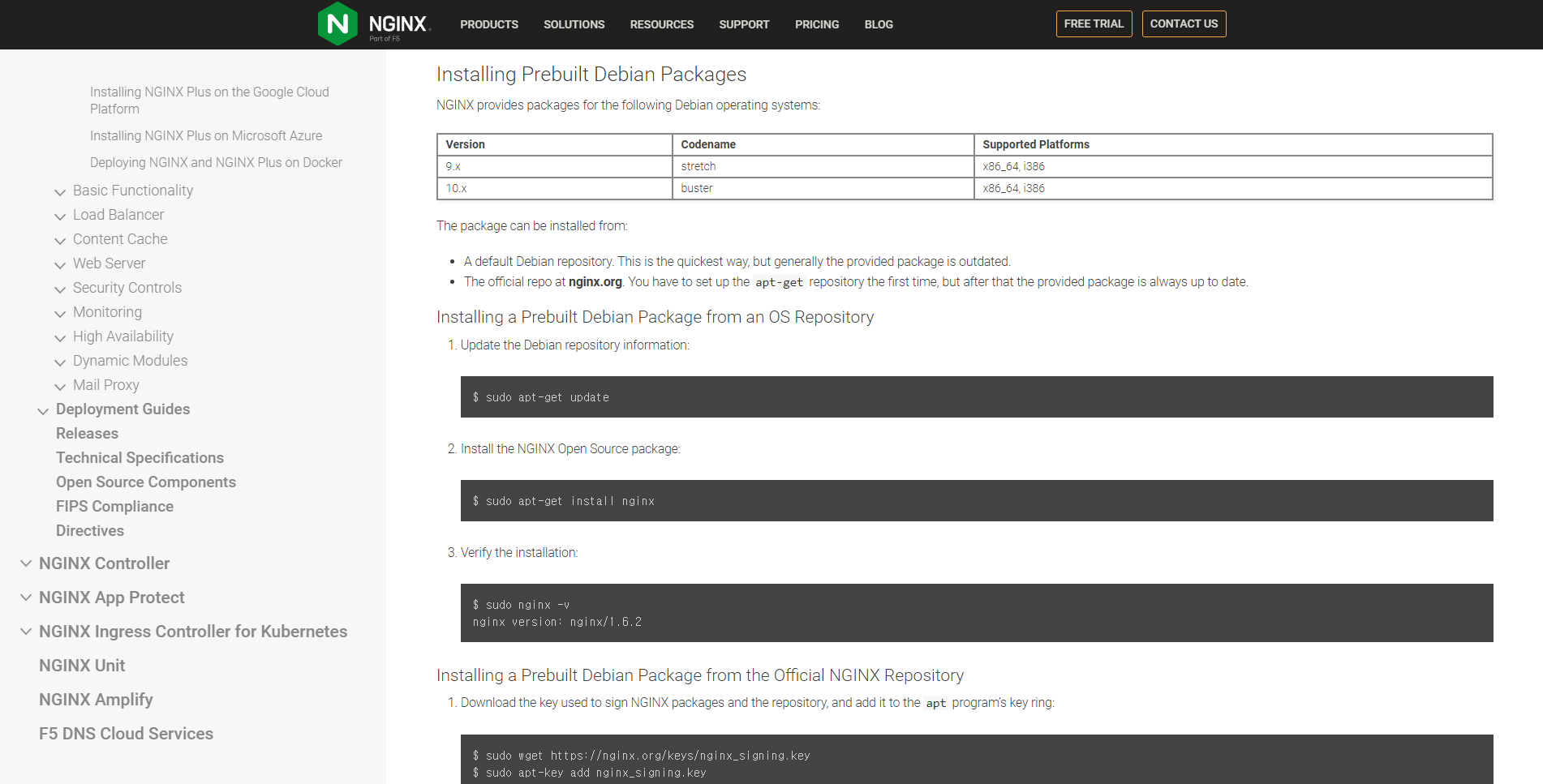Viewport: 1543px width, 784px height.
Task: Expand the Content Cache chevron
Action: (60, 241)
